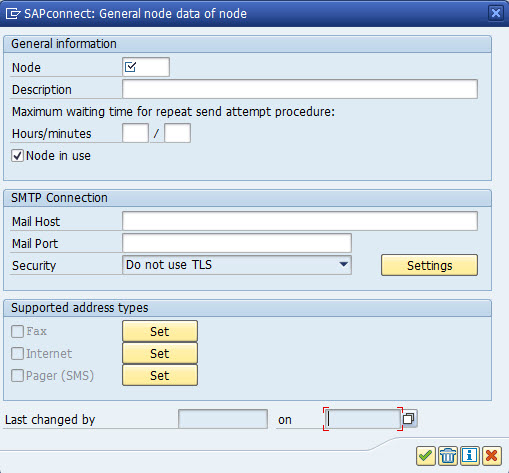Click the Set button for Internet

160,353
